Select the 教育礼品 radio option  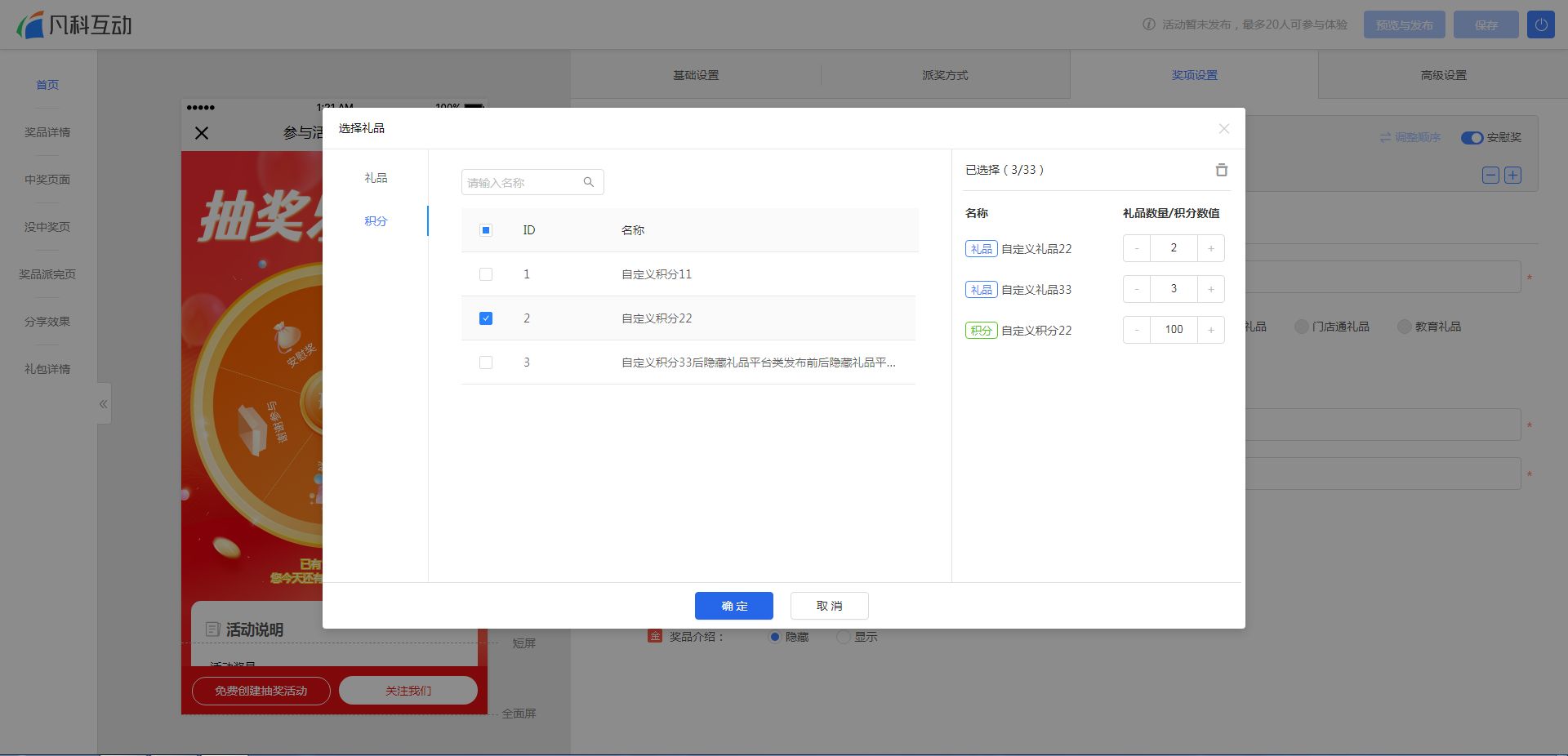[x=1405, y=327]
